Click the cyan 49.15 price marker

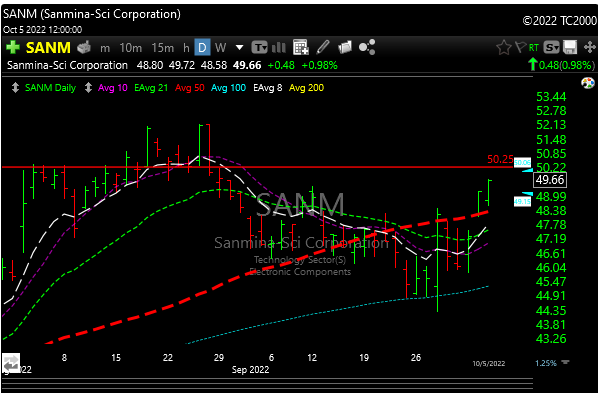pos(522,201)
